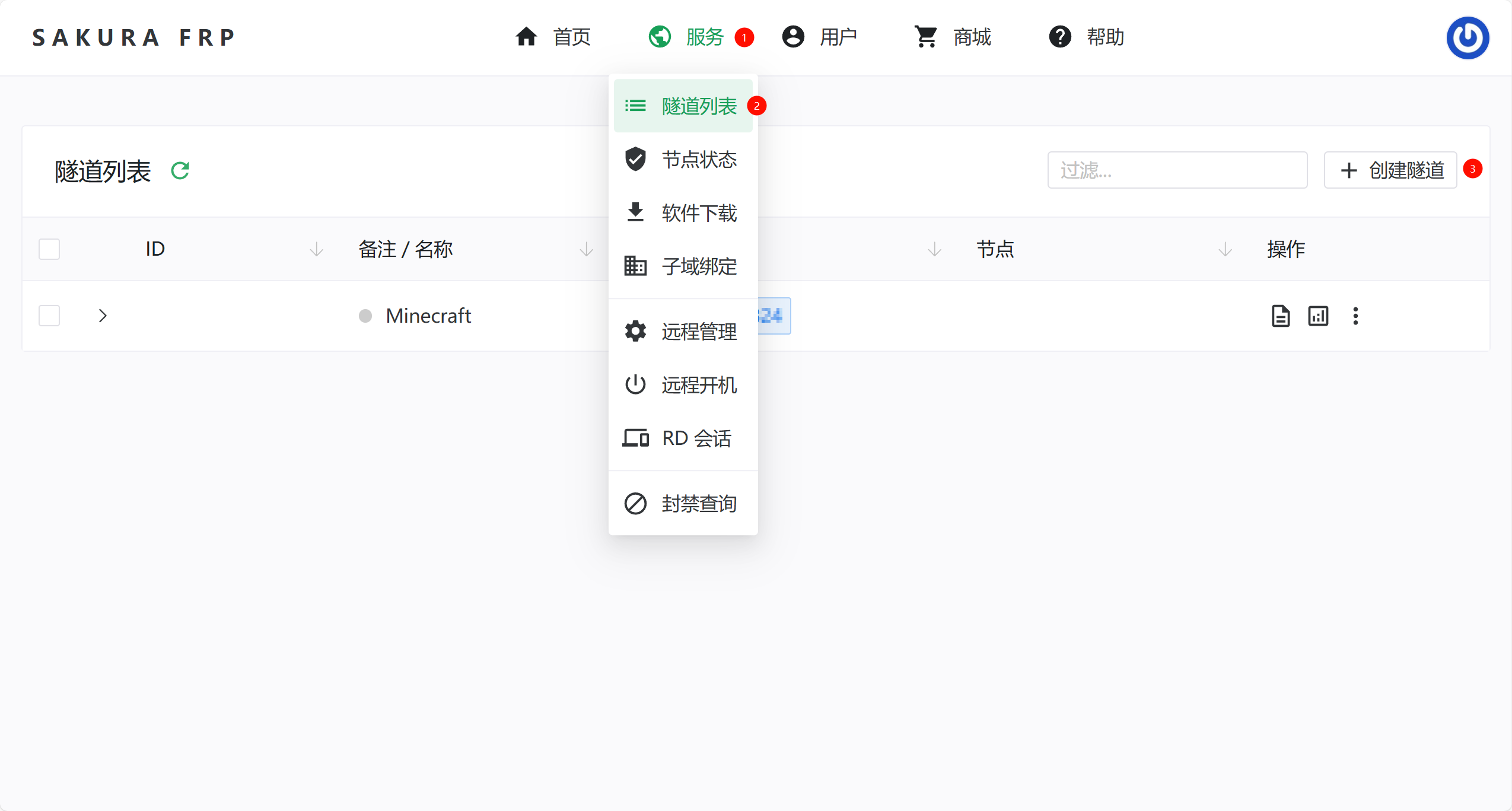Expand the Minecraft tunnel row details
The image size is (1512, 811).
[102, 315]
